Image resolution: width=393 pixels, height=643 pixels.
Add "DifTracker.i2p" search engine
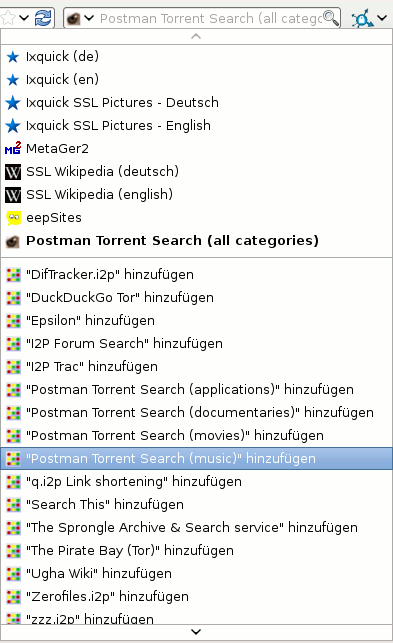196,274
